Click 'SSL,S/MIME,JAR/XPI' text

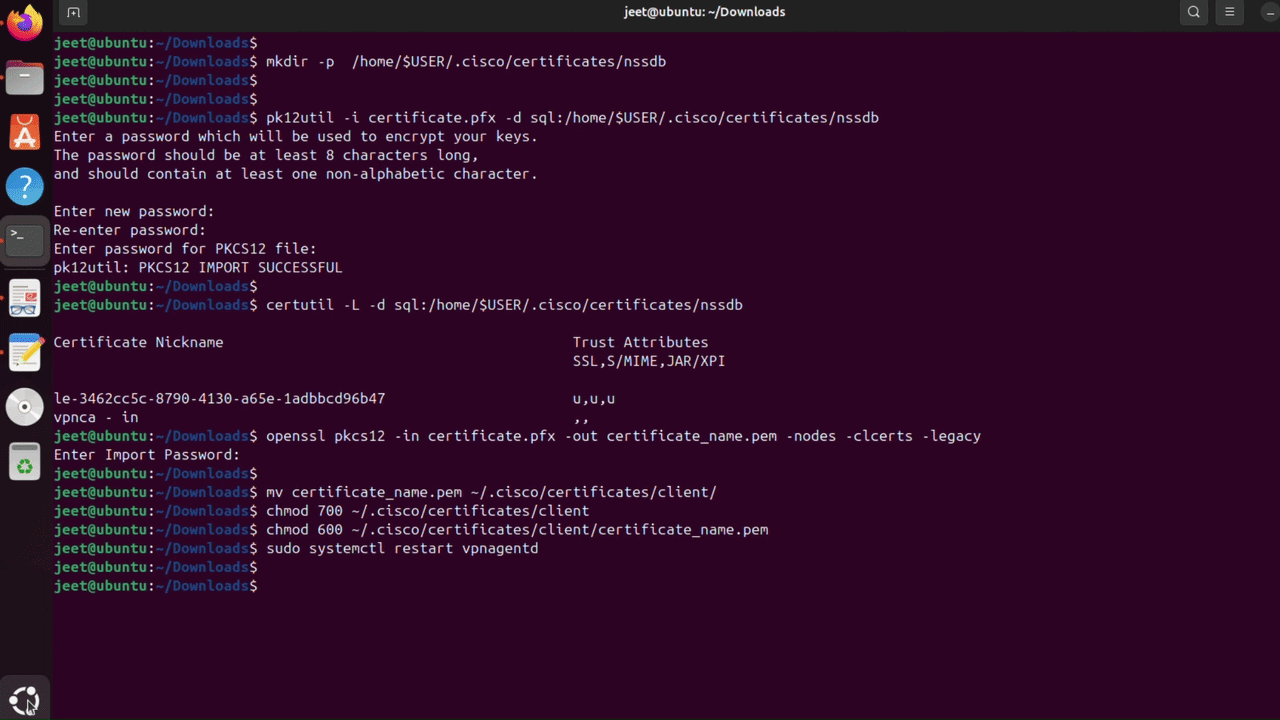(649, 361)
